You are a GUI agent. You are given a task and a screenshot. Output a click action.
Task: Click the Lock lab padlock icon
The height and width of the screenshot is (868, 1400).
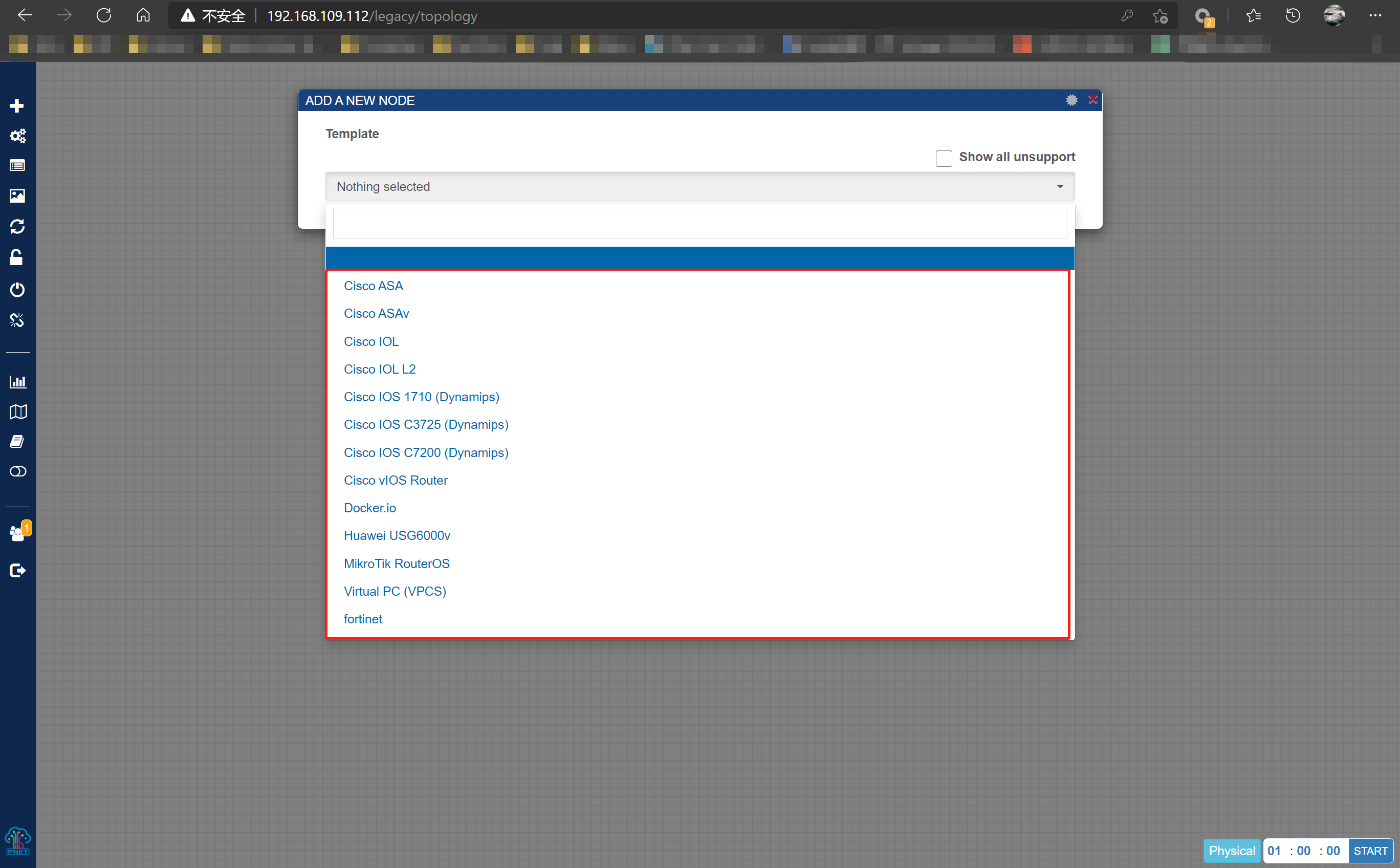17,257
